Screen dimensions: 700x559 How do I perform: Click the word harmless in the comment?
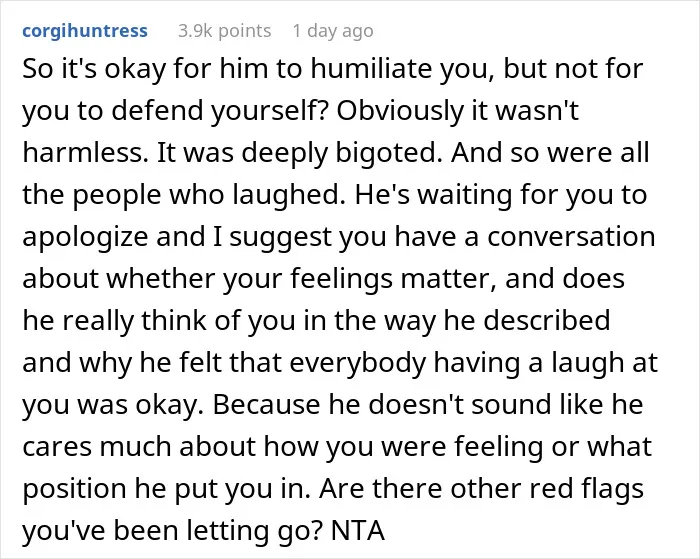pos(85,153)
